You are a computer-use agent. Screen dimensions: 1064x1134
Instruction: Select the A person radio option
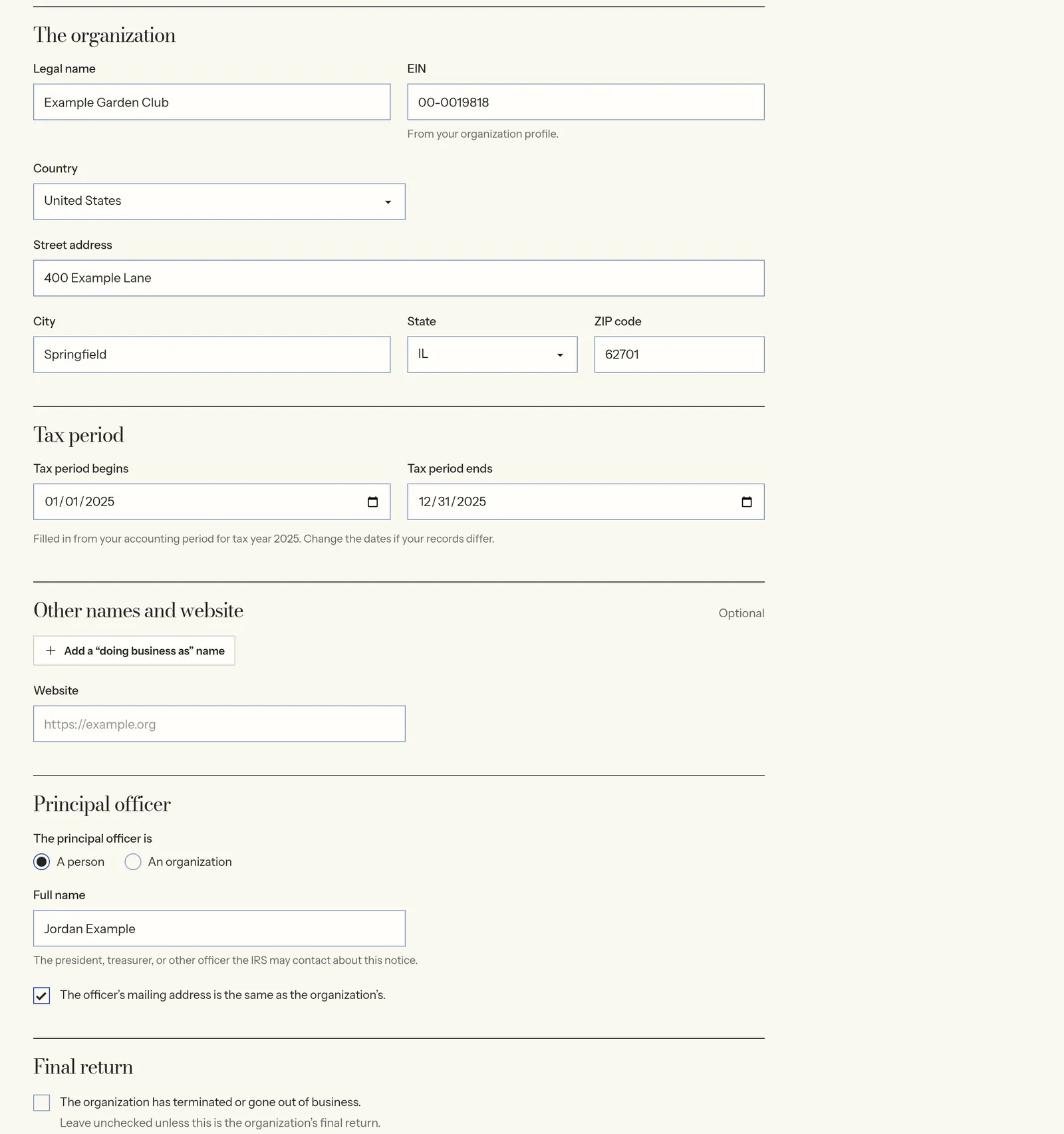point(42,862)
